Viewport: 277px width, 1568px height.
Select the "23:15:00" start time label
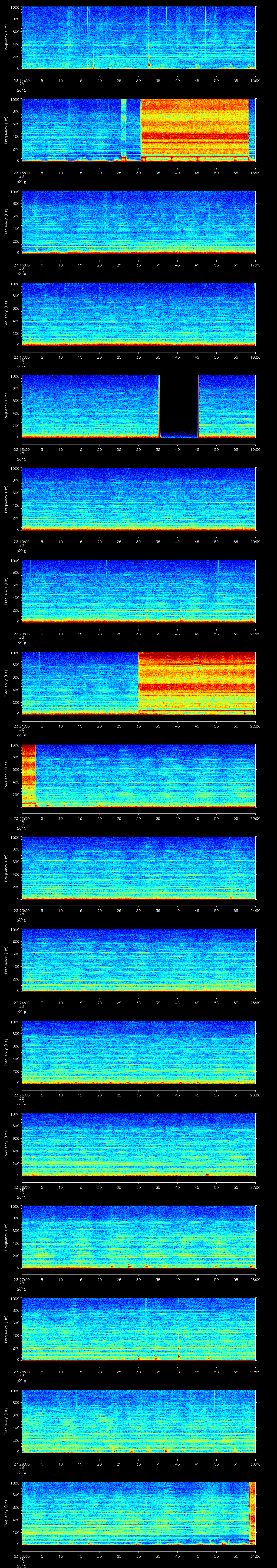click(21, 173)
